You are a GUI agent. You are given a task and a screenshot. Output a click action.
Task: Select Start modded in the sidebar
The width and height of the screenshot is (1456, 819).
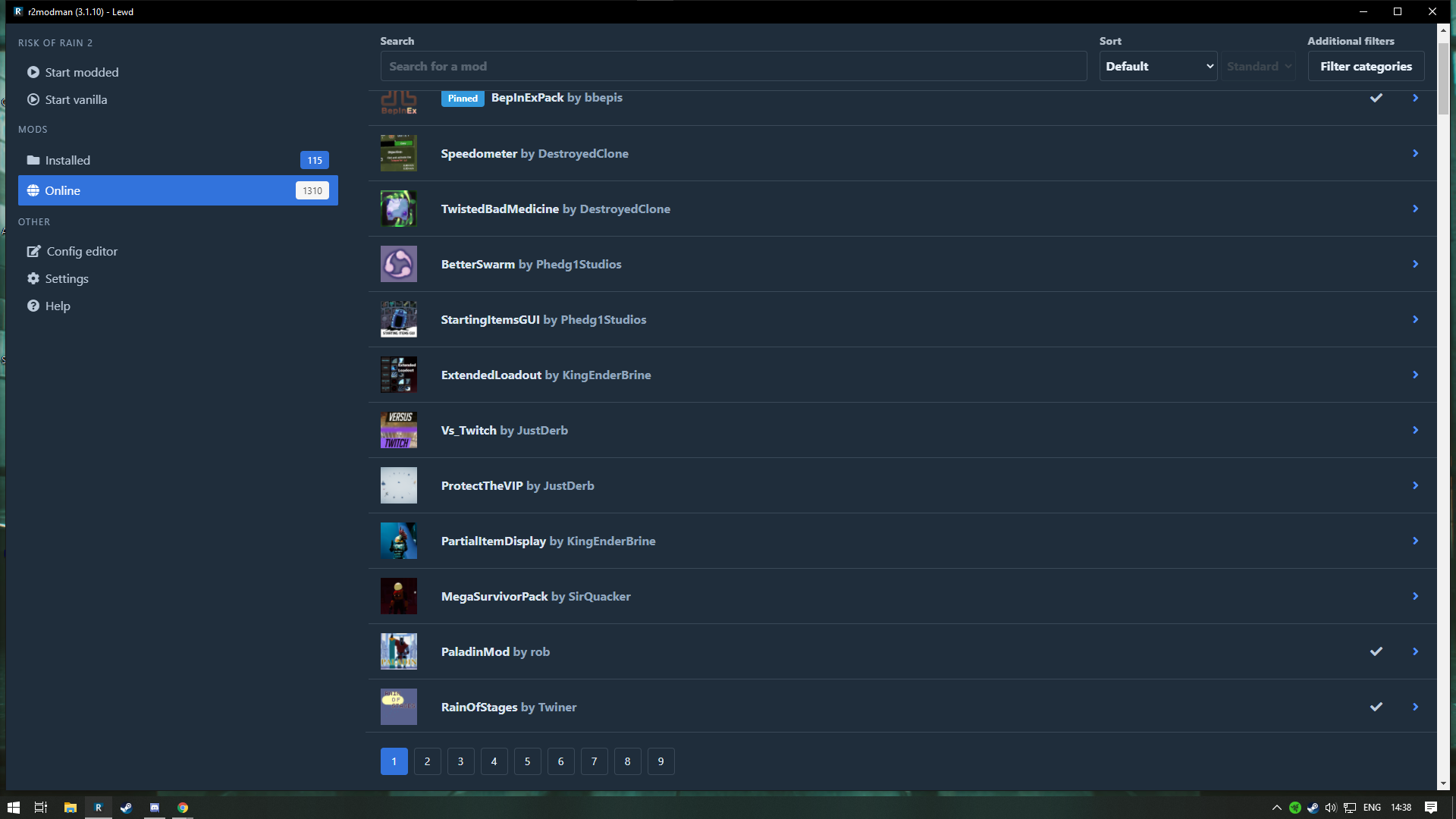tap(81, 72)
